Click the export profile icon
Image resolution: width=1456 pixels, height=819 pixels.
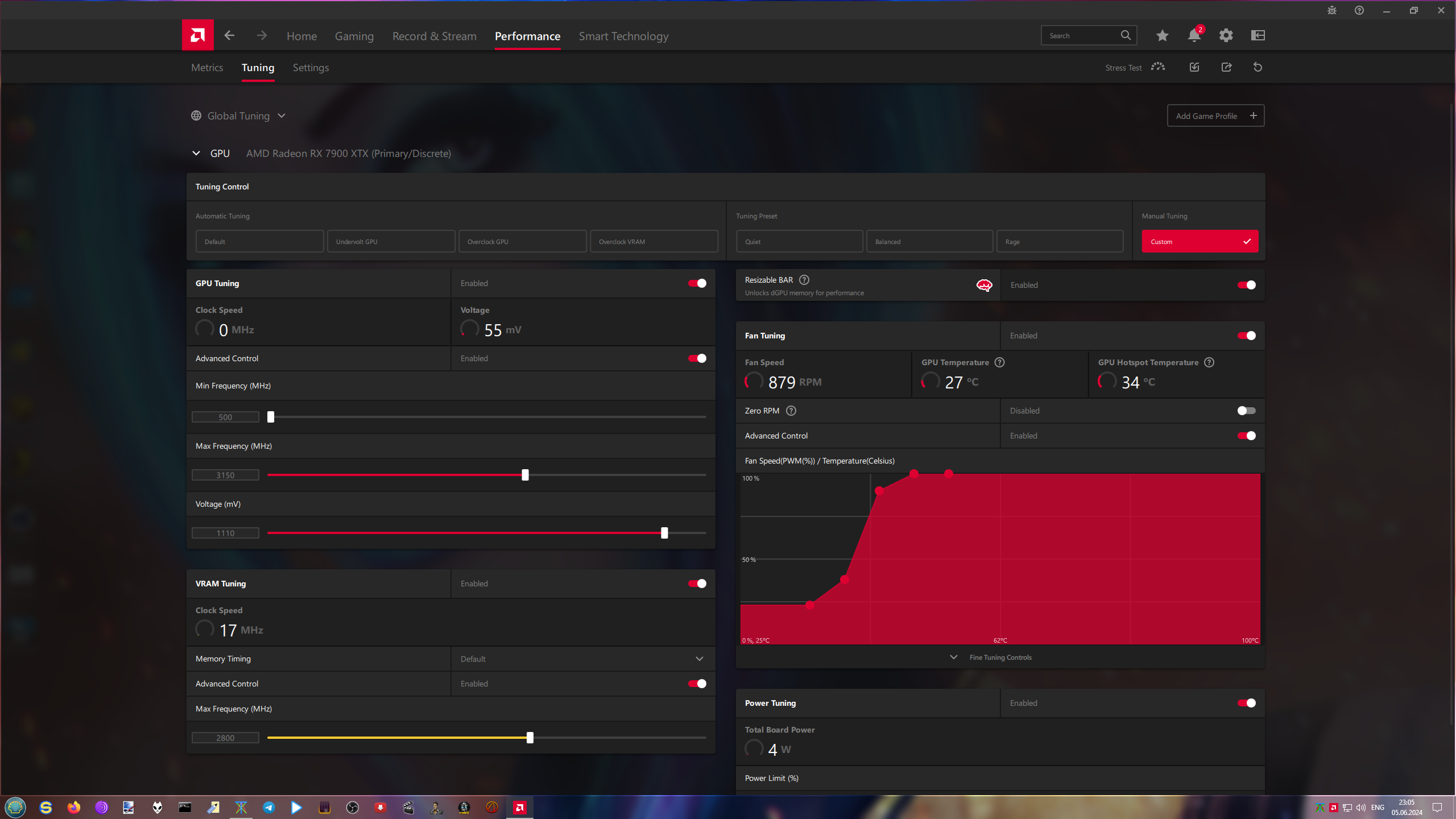coord(1226,67)
